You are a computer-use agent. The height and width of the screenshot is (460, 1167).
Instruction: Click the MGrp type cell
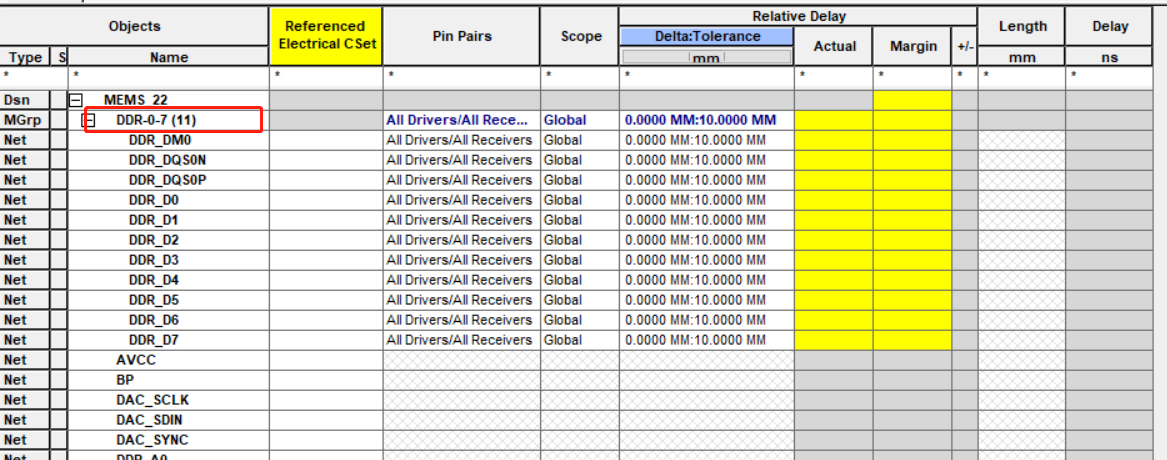click(x=25, y=120)
